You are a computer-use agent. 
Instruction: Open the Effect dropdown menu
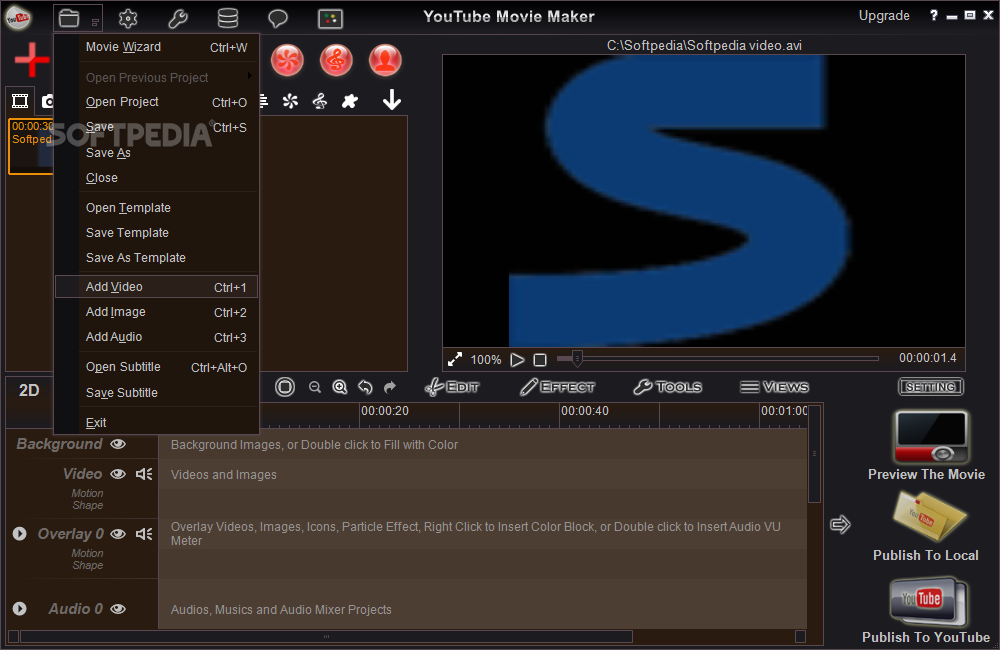click(557, 387)
